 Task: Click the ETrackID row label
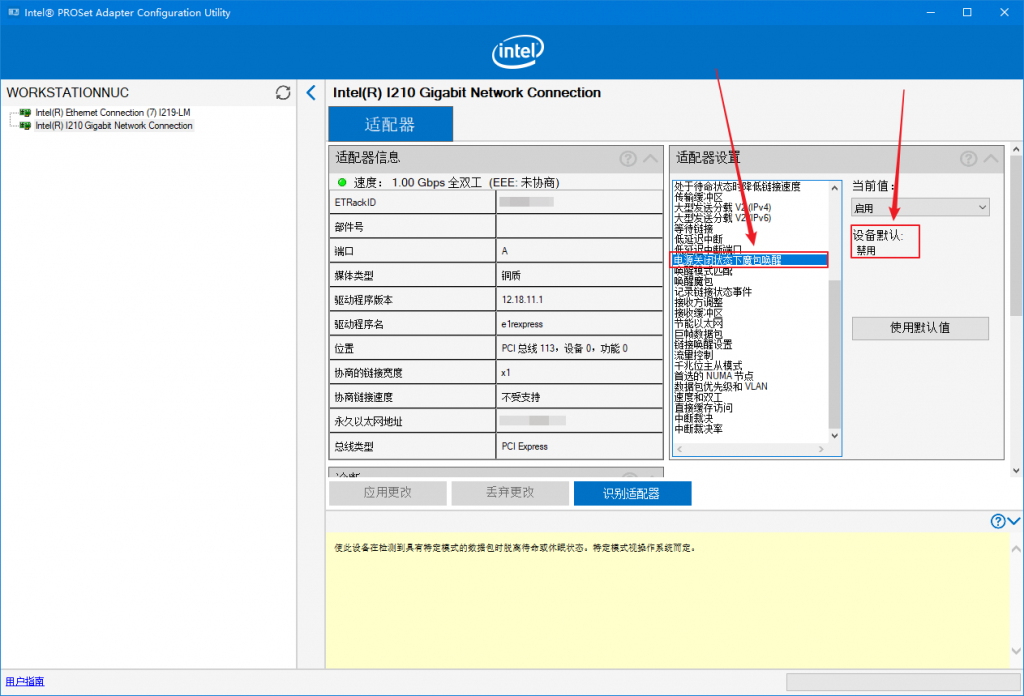(x=355, y=202)
